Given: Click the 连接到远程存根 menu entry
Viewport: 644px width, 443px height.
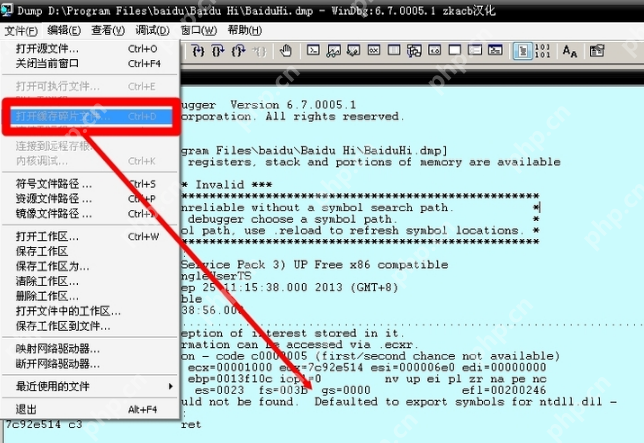Looking at the screenshot, I should pyautogui.click(x=90, y=146).
